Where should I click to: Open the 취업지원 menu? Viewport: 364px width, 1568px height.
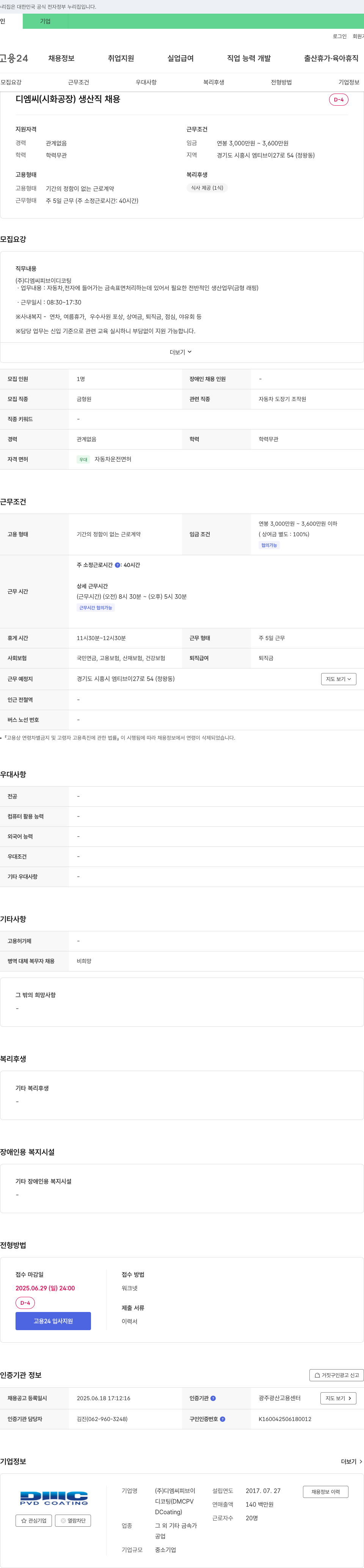pyautogui.click(x=121, y=58)
